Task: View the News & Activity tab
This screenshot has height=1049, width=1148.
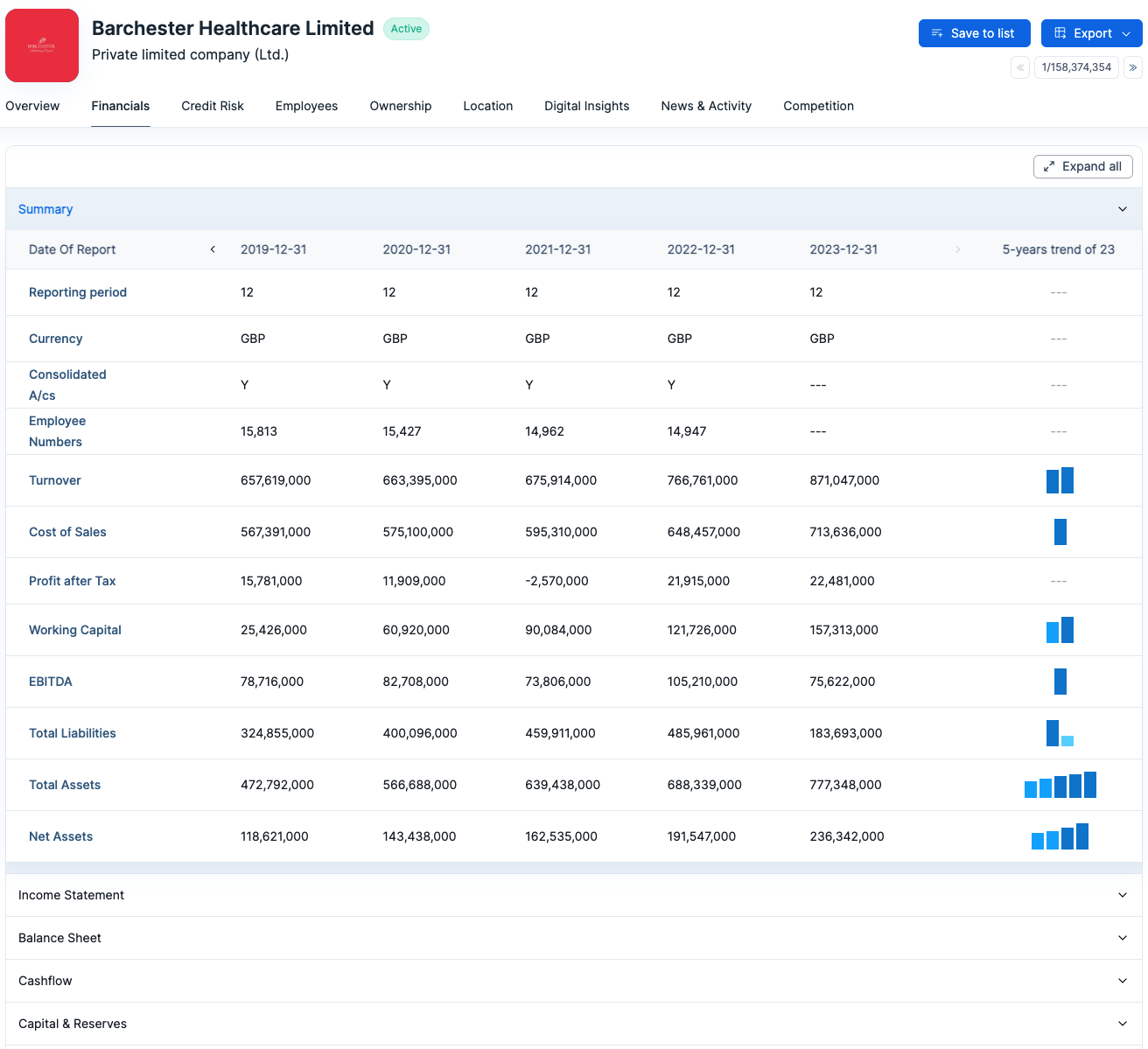Action: 706,106
